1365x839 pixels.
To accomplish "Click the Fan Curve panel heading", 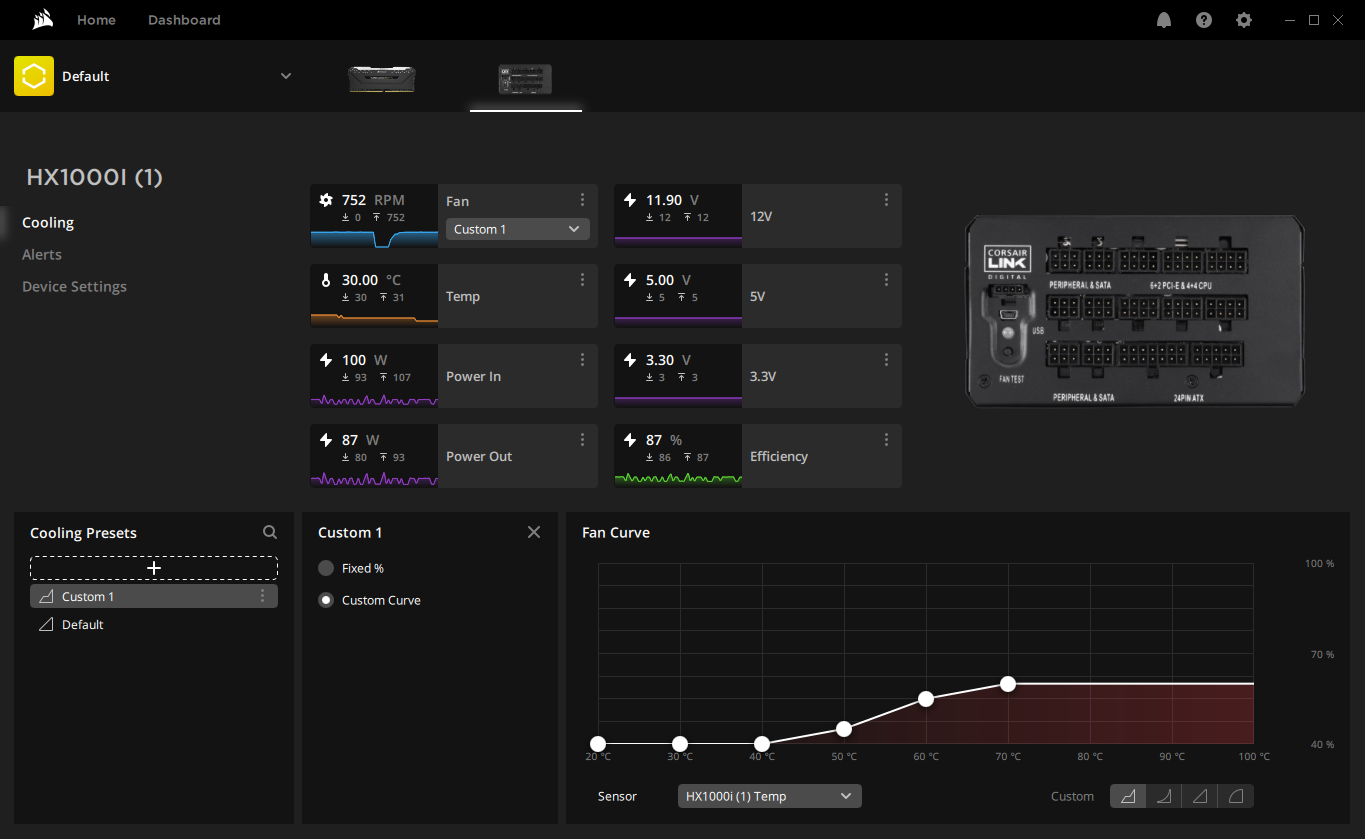I will coord(616,533).
